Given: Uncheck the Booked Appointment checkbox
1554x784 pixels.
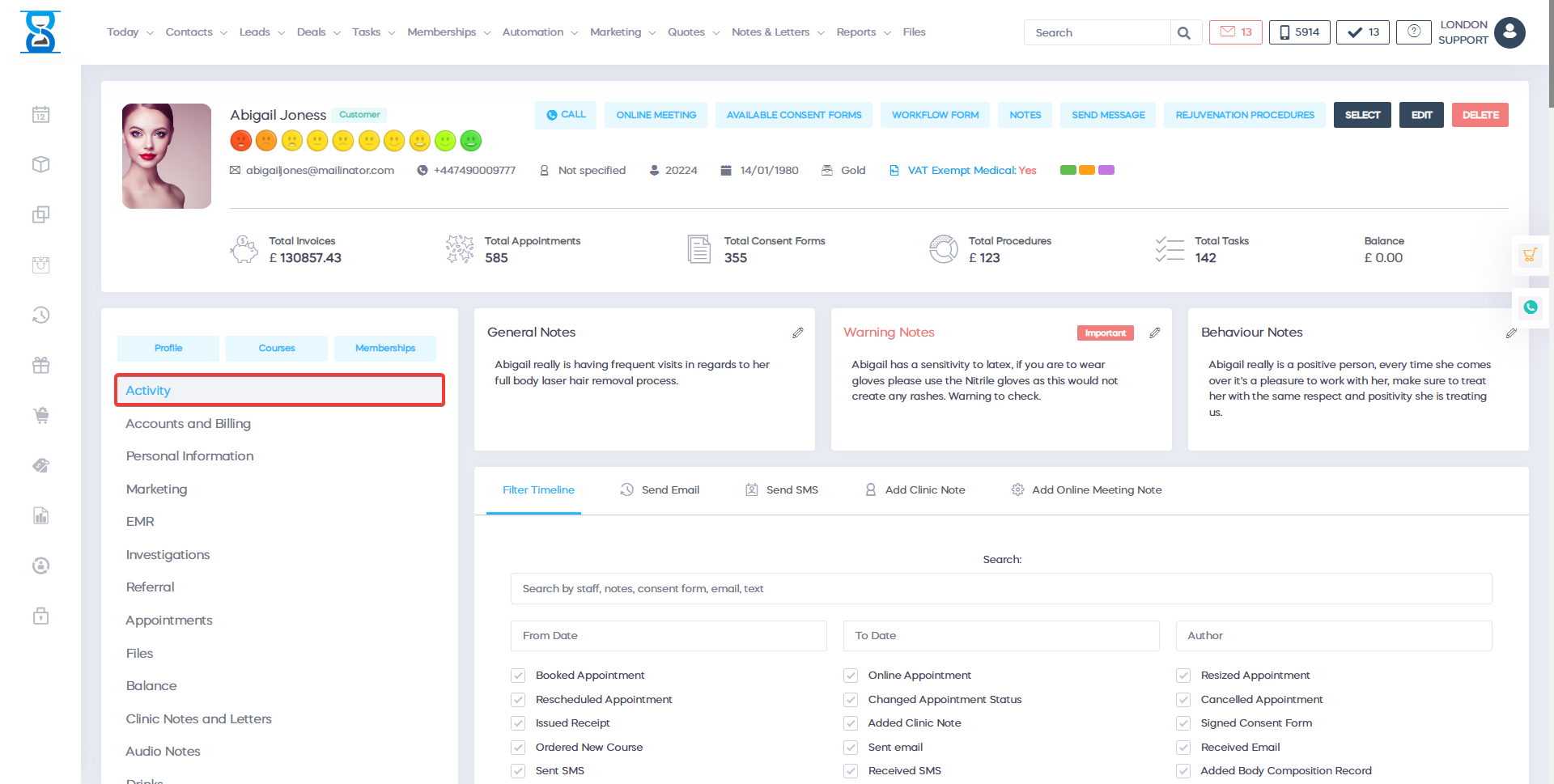Looking at the screenshot, I should [518, 676].
